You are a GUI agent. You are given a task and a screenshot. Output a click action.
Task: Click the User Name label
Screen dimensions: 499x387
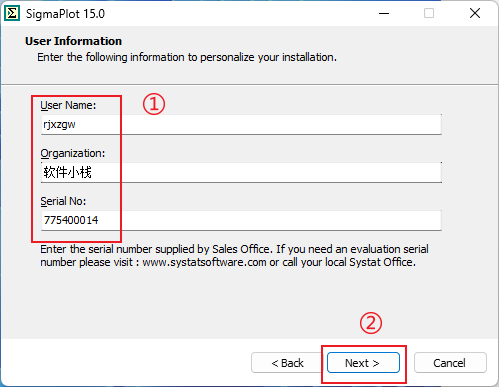68,105
